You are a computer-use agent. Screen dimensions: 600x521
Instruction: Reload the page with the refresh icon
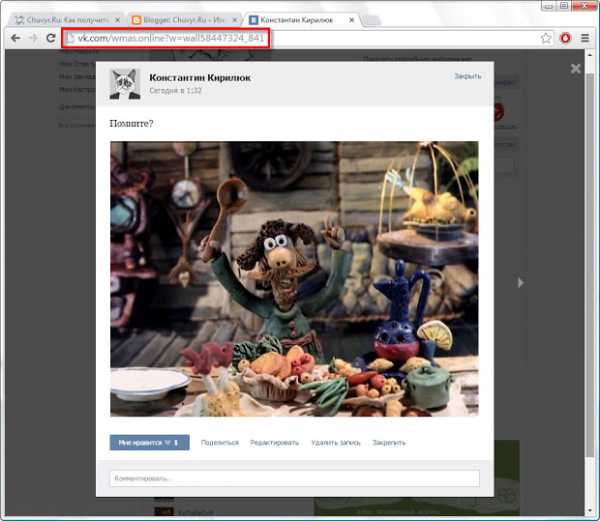pos(51,38)
